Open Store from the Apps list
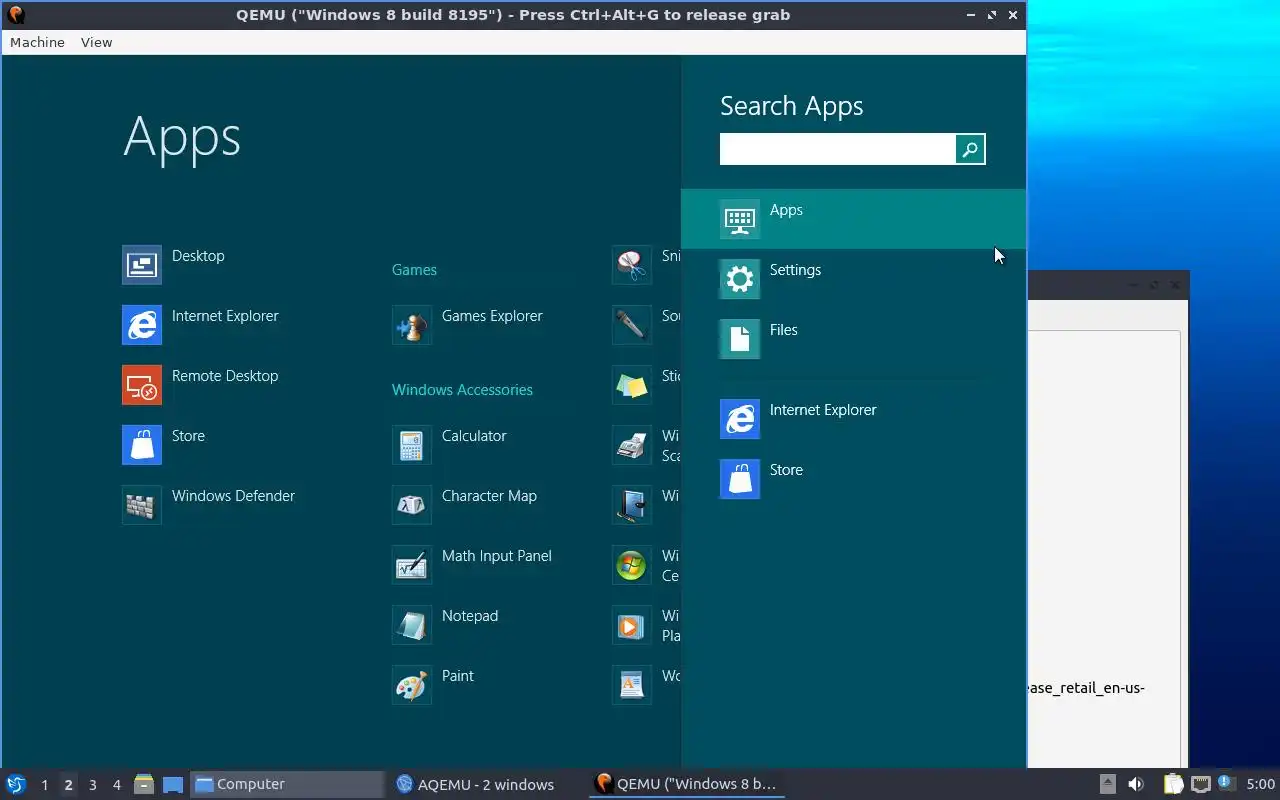The height and width of the screenshot is (800, 1280). (x=163, y=445)
